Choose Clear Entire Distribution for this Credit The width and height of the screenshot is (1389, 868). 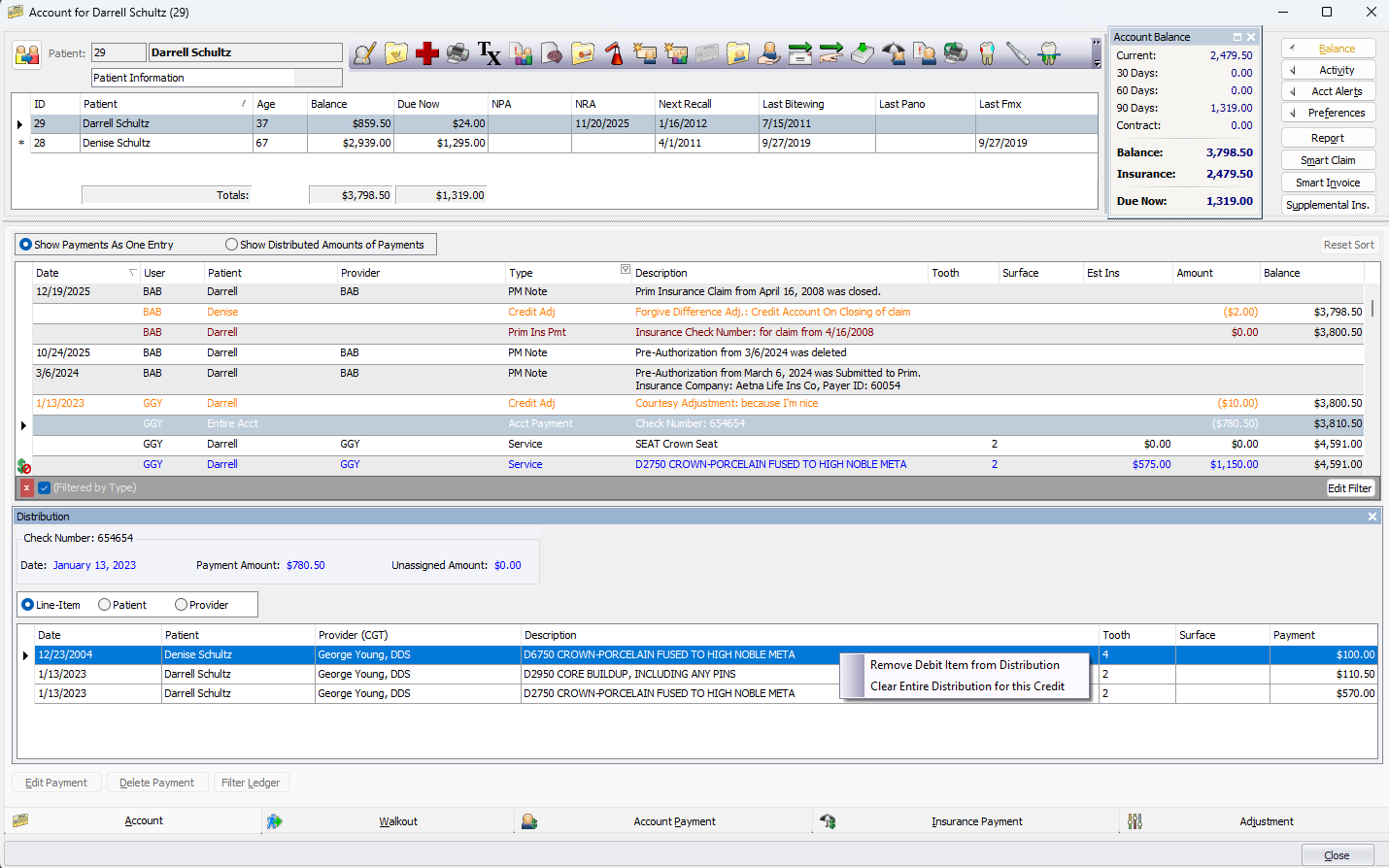click(x=966, y=686)
